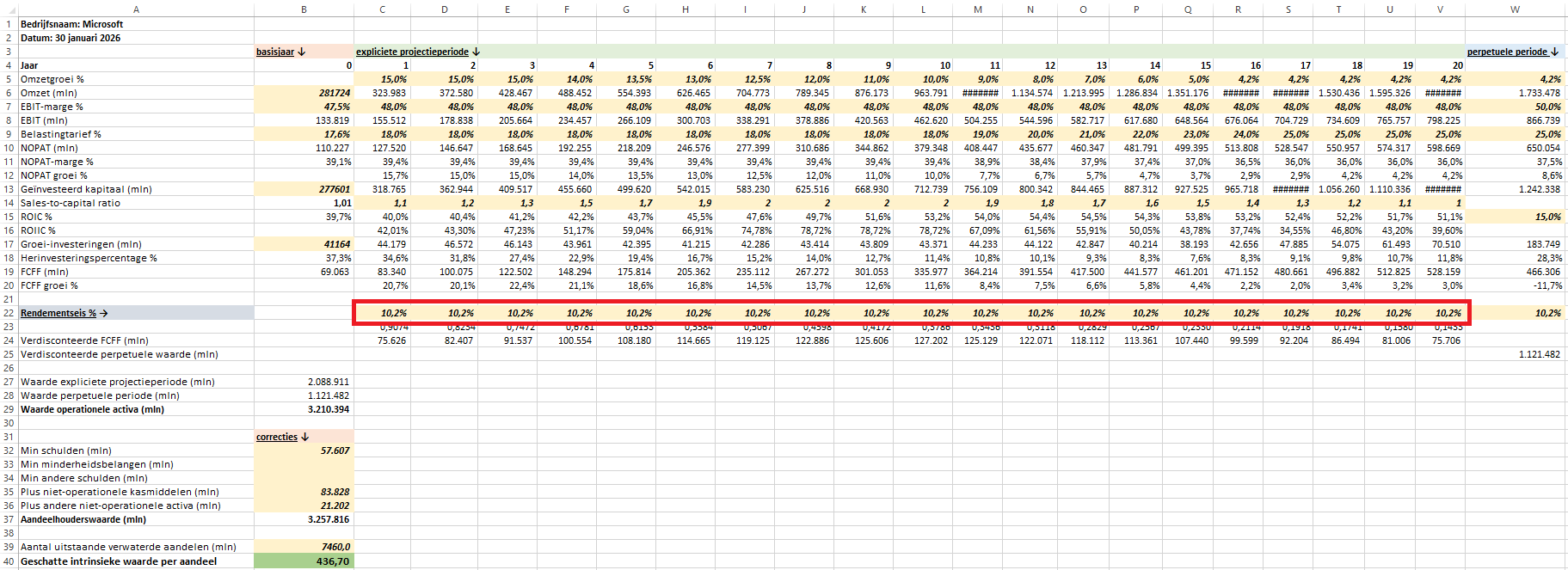
Task: Select column B header
Action: coord(304,9)
